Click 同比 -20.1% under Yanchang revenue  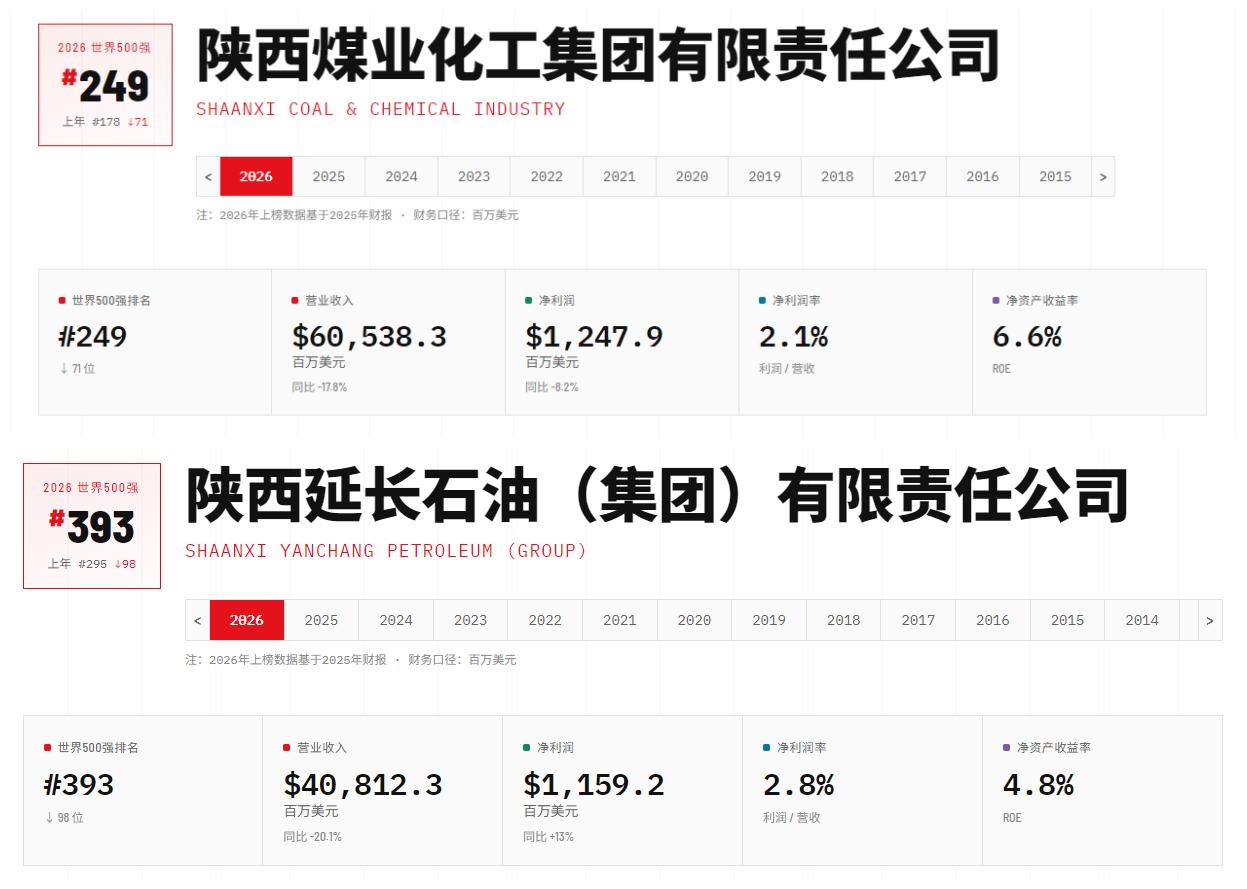tap(312, 837)
